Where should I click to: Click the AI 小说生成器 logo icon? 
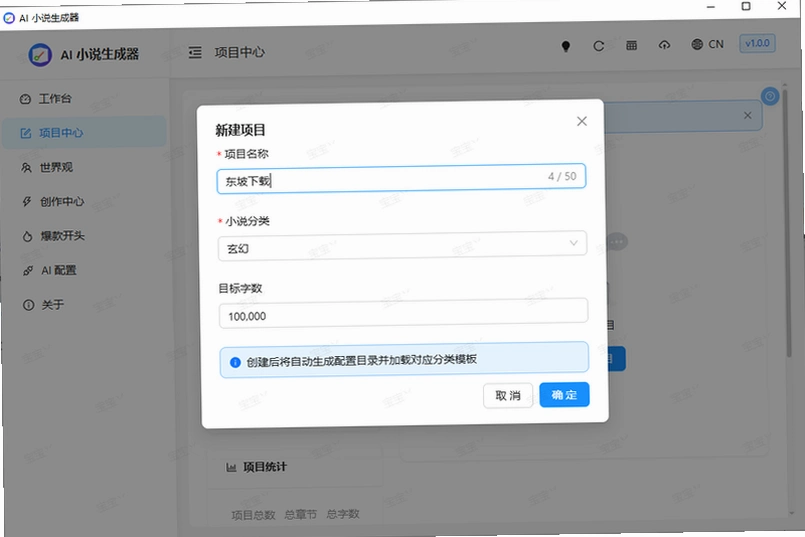tap(40, 54)
